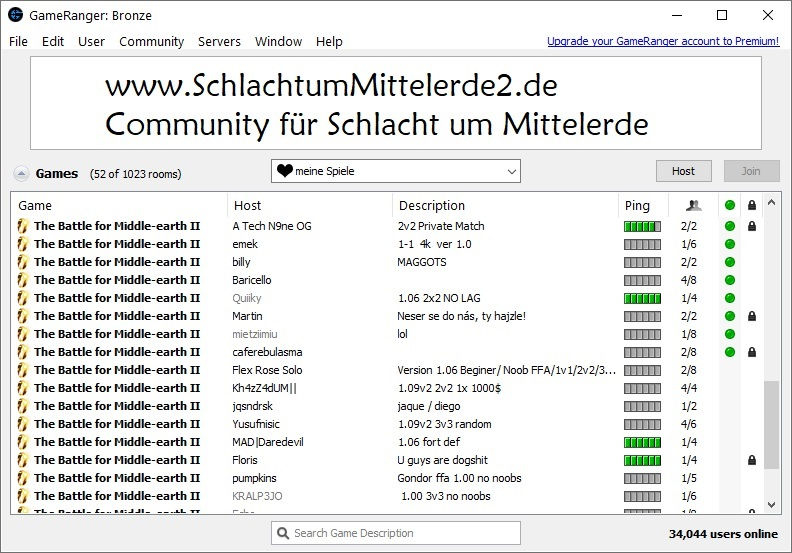
Task: Select the Kh4zZ4dUM|| host row
Action: coord(386,388)
